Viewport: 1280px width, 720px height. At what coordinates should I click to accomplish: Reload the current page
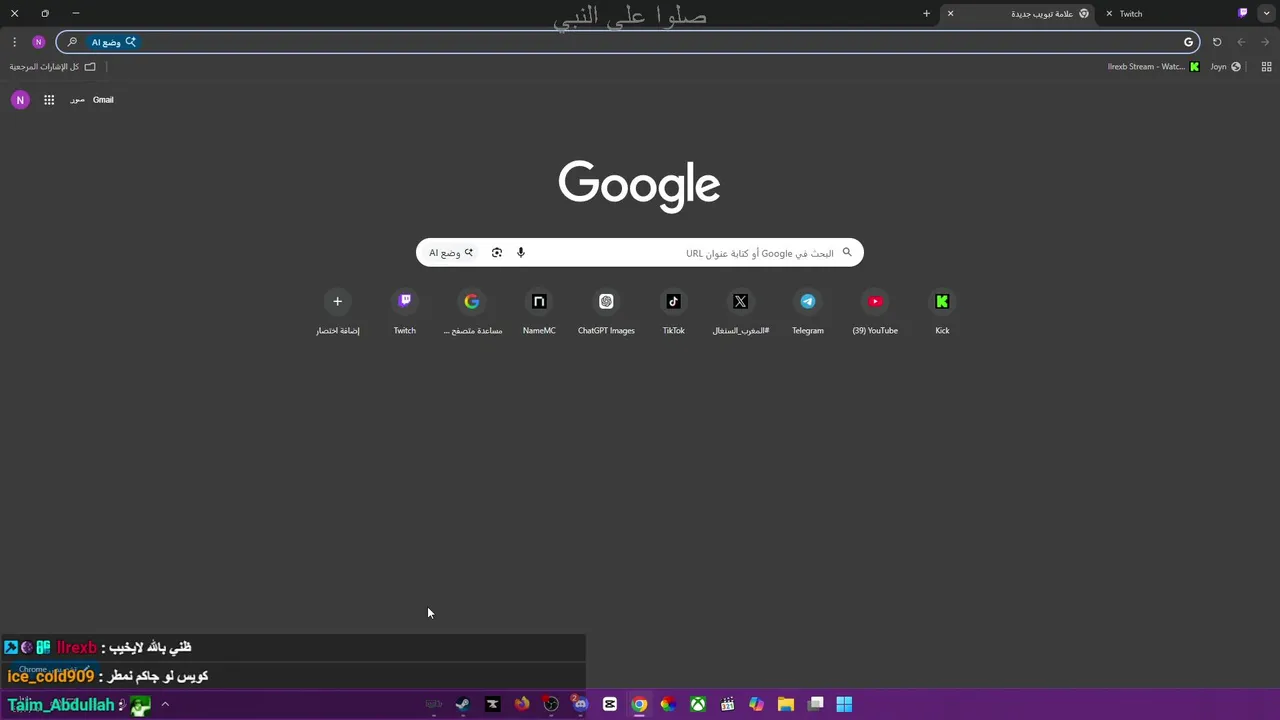(1217, 42)
